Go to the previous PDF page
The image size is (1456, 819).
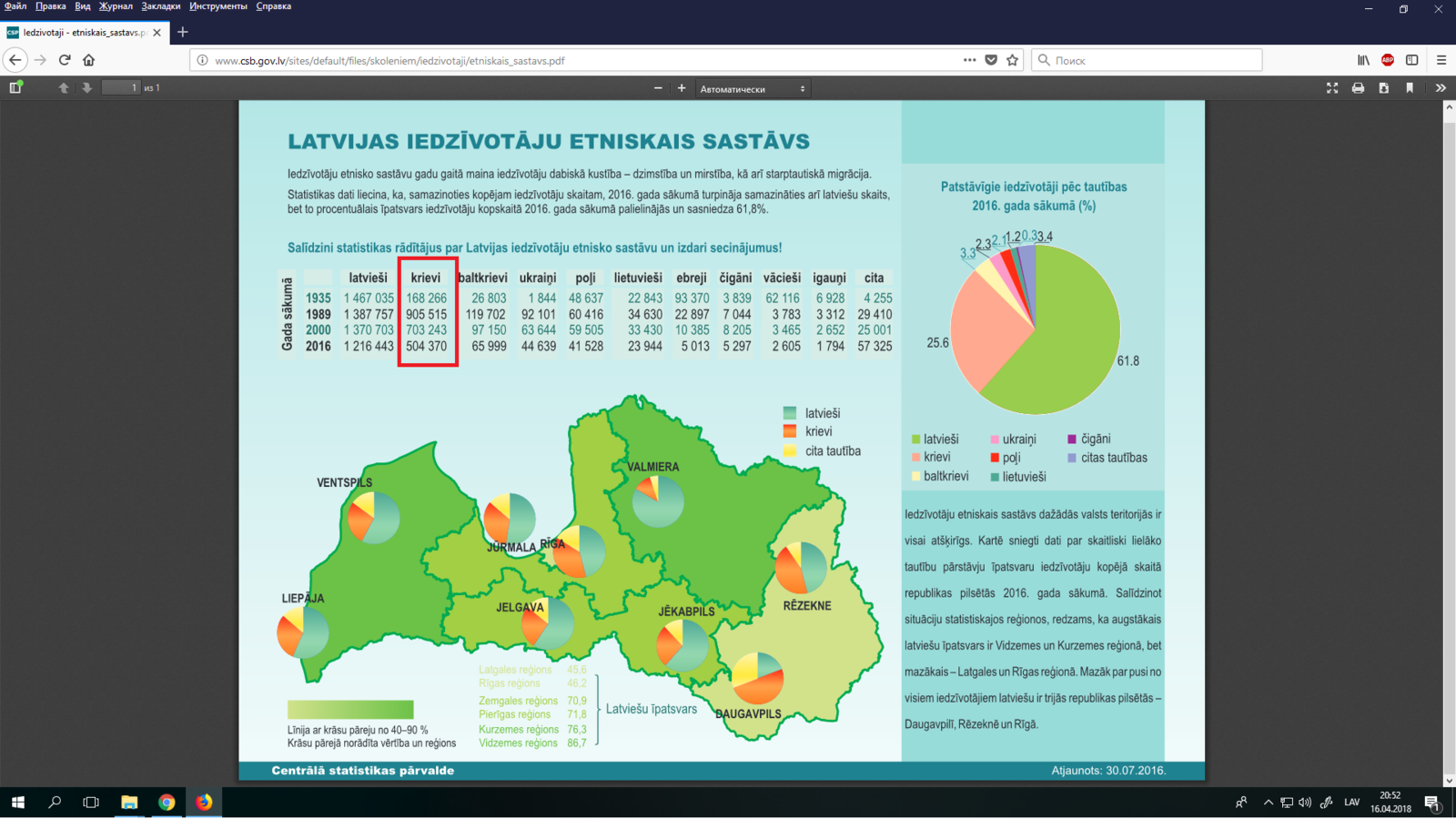click(x=64, y=88)
